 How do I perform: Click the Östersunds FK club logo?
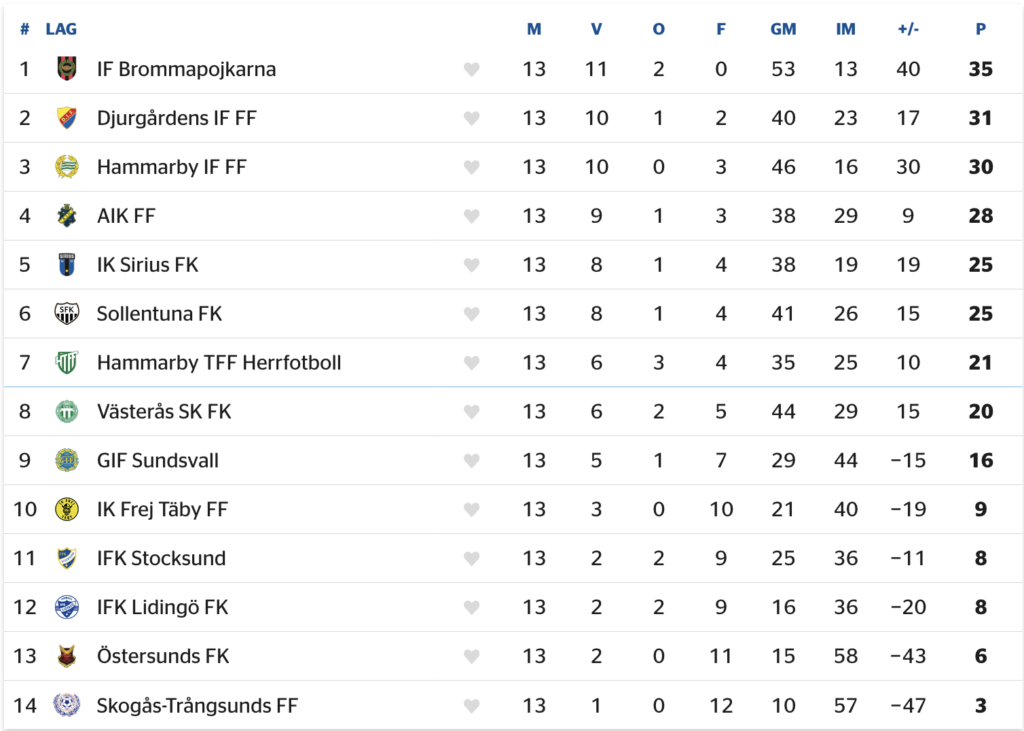point(66,657)
